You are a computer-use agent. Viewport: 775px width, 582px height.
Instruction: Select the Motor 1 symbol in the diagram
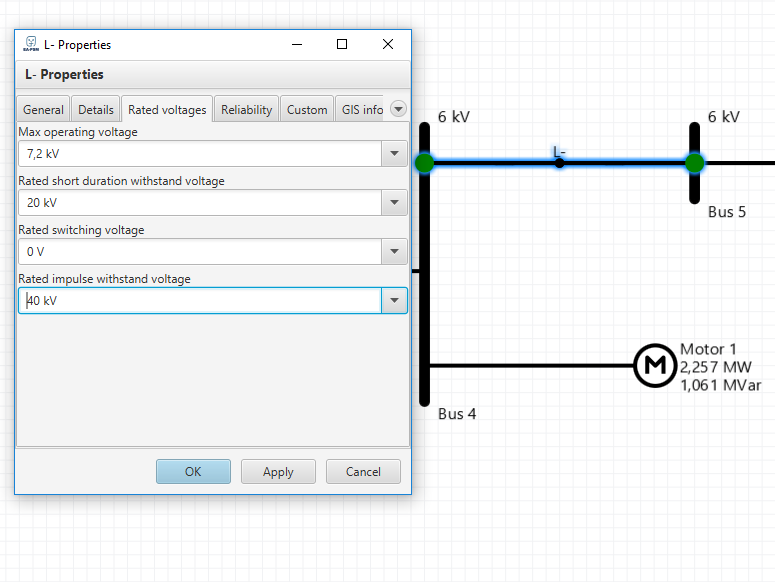[655, 366]
